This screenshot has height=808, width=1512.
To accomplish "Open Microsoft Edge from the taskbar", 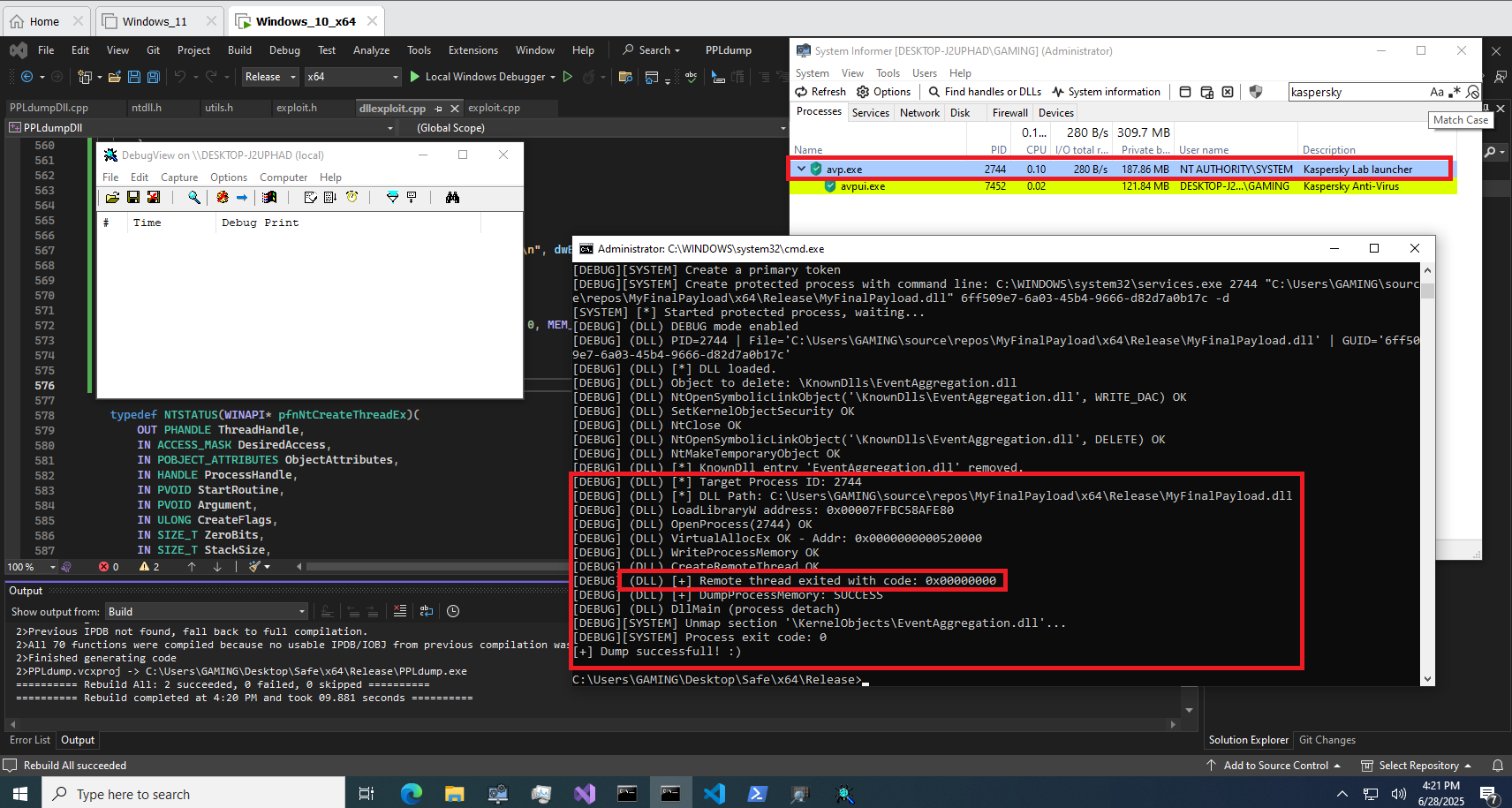I will tap(411, 793).
